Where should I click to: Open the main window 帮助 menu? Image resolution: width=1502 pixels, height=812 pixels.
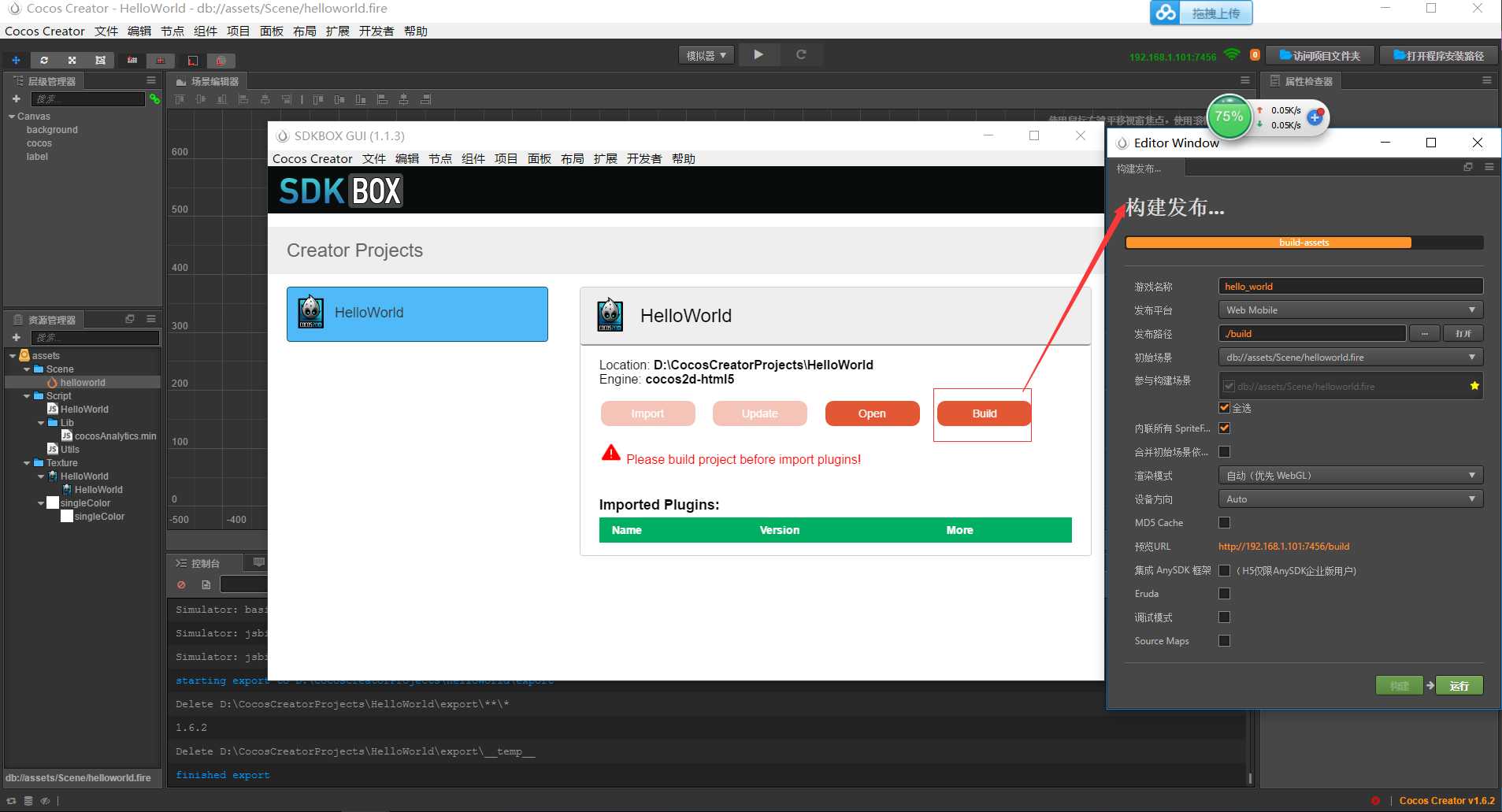coord(415,31)
